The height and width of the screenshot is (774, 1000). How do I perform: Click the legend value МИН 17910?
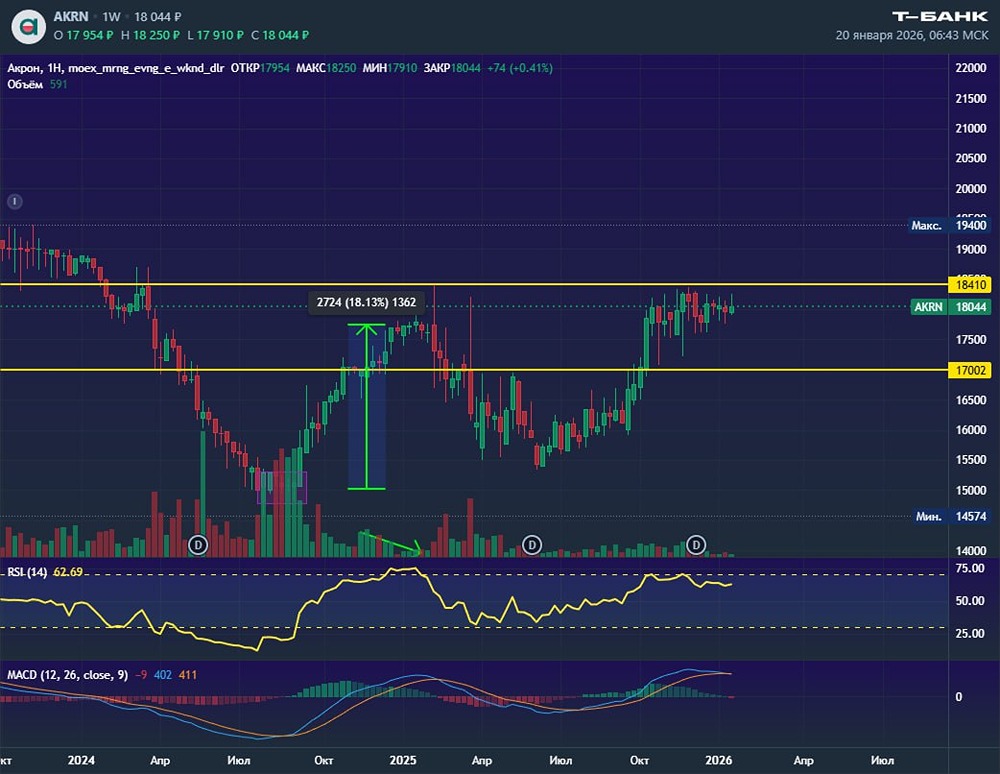[390, 68]
